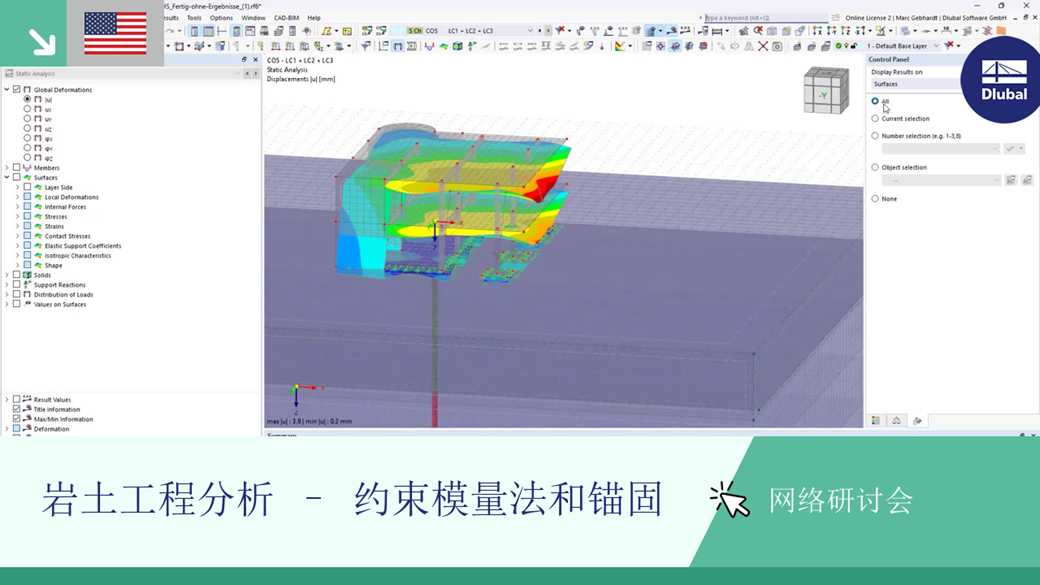Select Contact Stresses in results navigator
Screen dimensions: 1040x585
(66, 236)
